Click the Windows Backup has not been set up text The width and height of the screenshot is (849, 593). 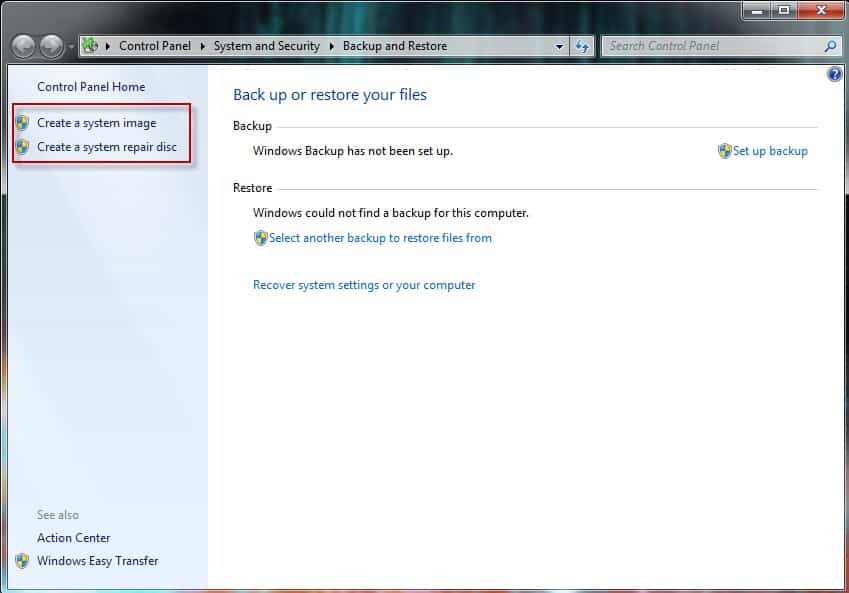point(352,151)
